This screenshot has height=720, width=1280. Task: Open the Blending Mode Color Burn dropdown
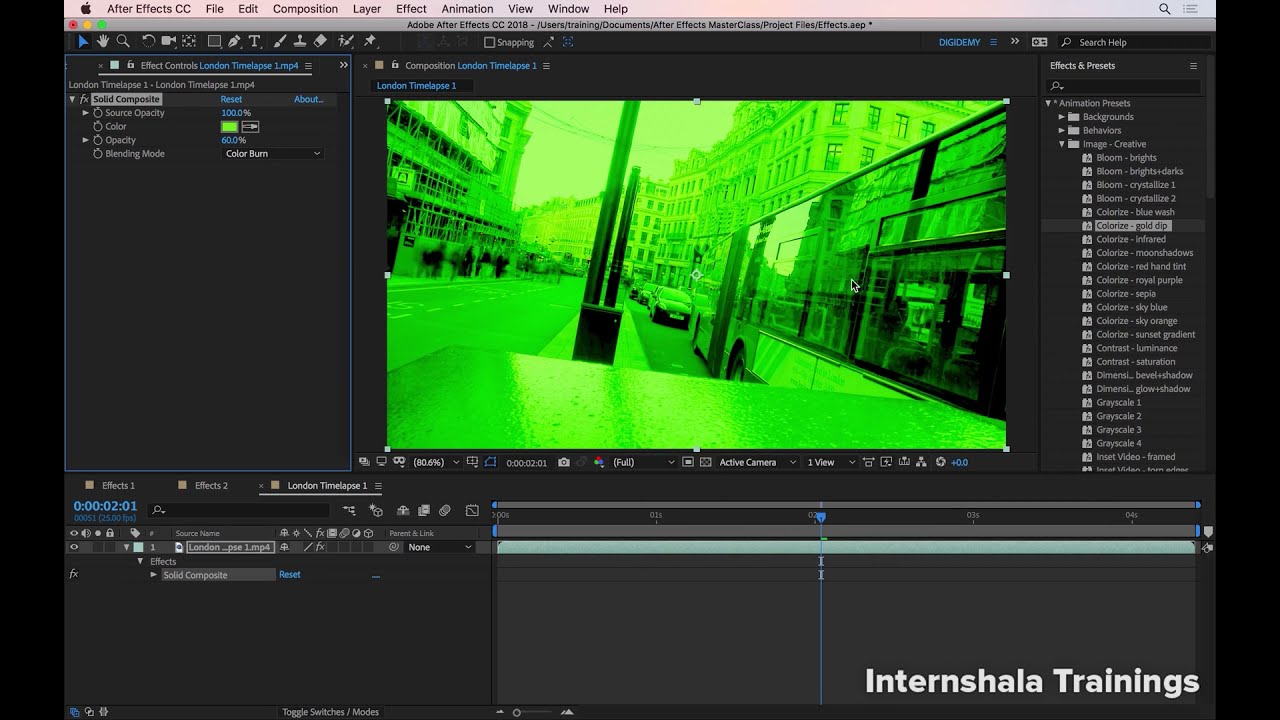coord(272,154)
